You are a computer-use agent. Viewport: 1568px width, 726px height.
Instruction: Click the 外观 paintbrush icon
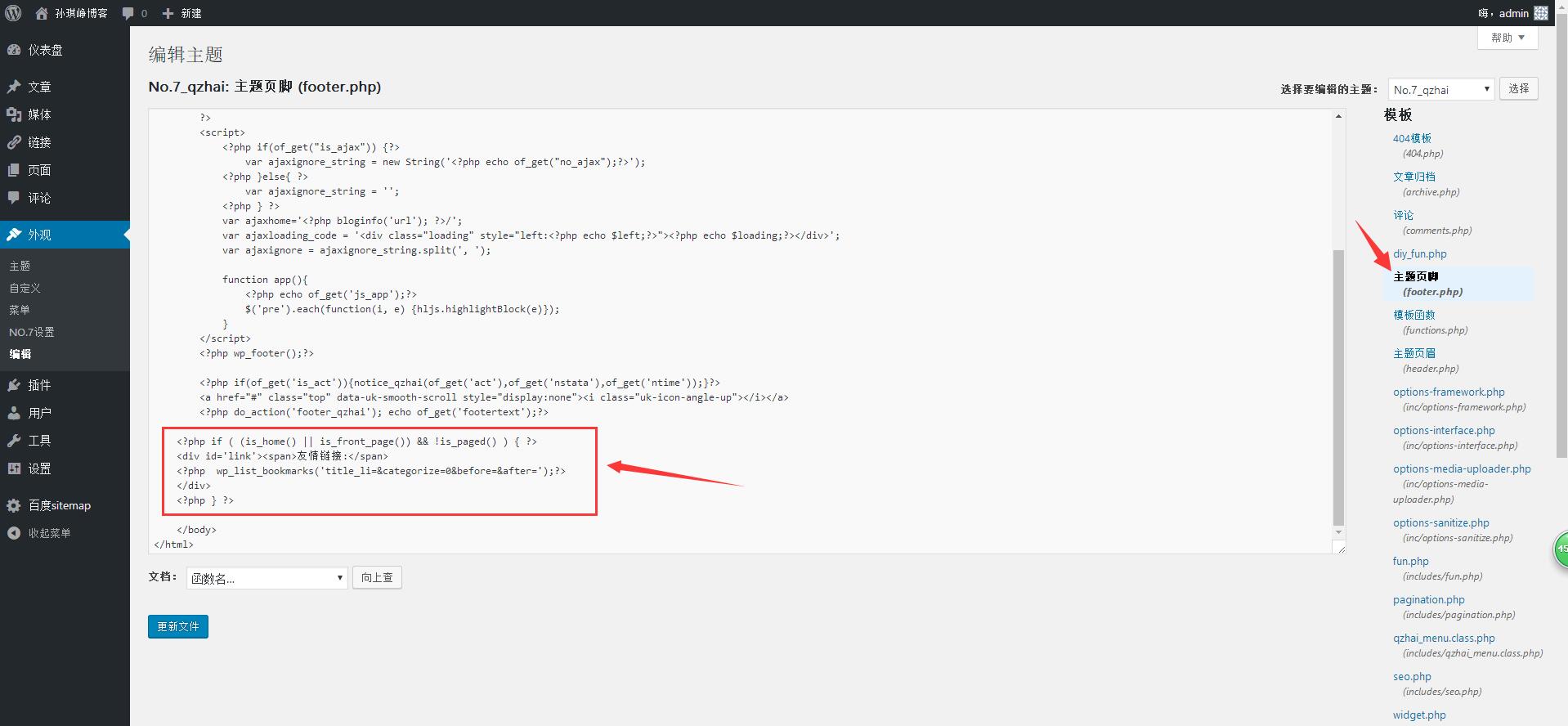click(x=14, y=235)
